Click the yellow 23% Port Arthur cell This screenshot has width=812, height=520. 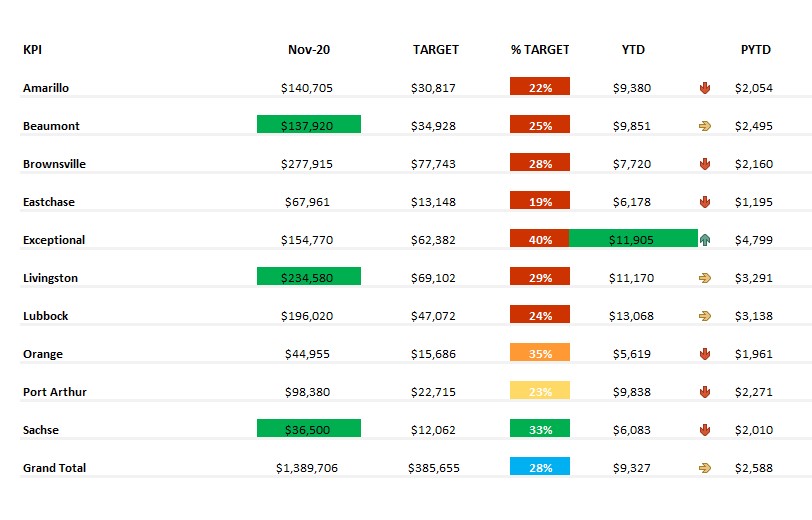[x=540, y=391]
